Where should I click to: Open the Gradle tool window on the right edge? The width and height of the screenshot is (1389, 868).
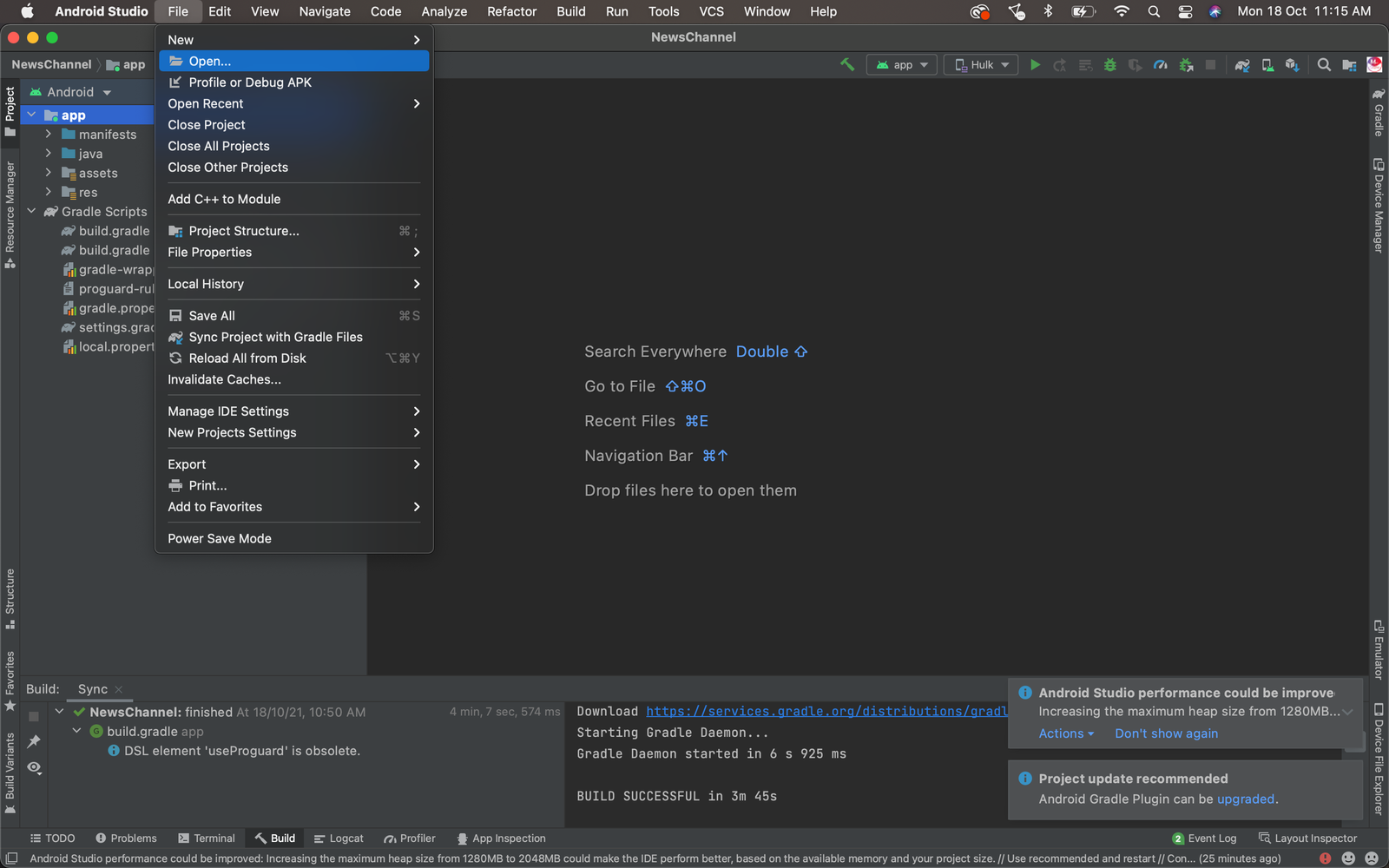[1378, 112]
